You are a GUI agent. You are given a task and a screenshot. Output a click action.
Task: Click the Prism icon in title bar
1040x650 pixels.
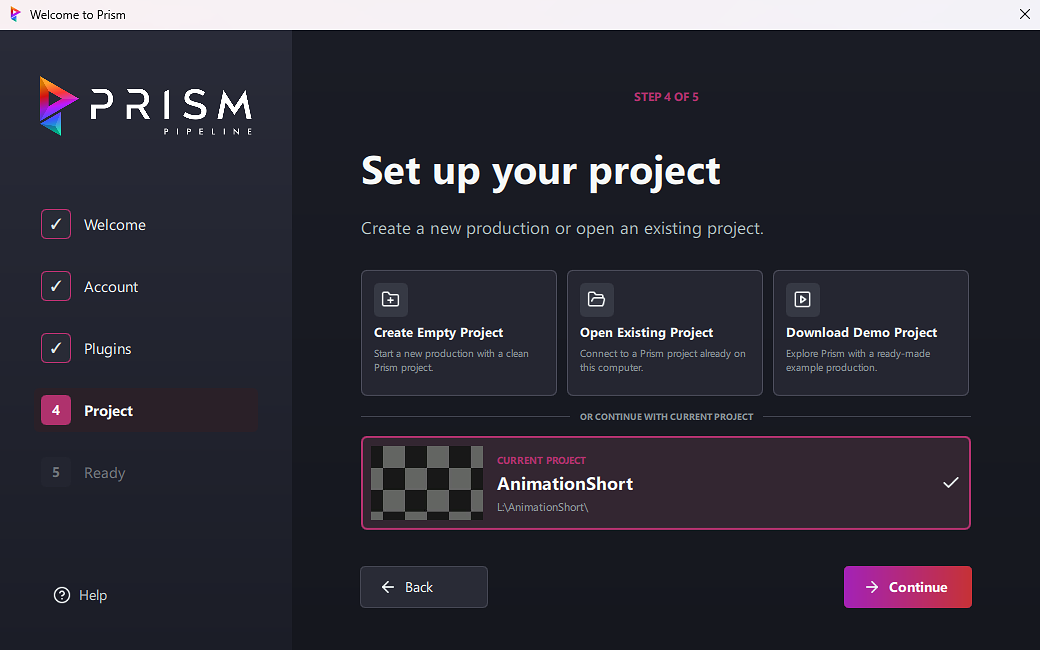click(x=16, y=14)
